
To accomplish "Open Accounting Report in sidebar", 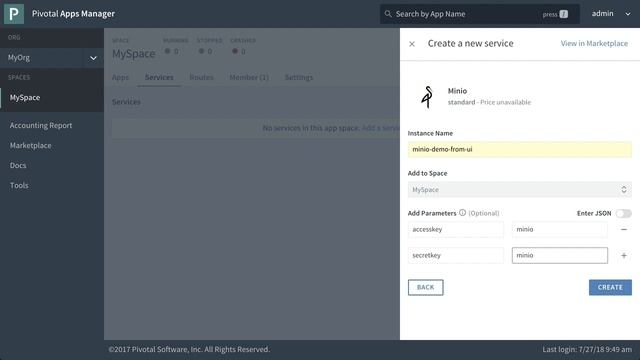I will click(41, 125).
